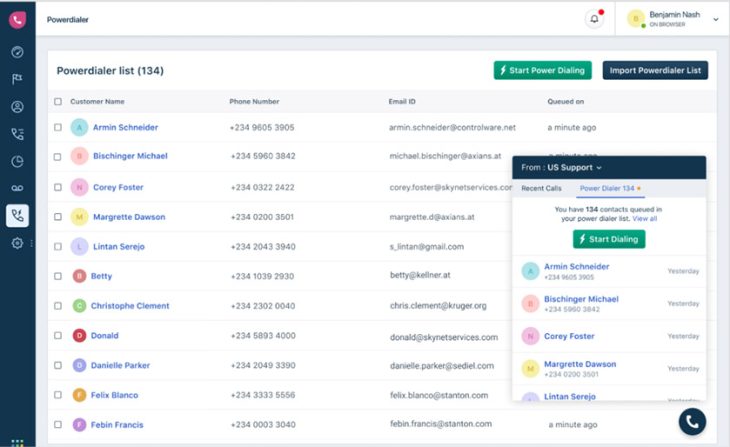Open settings gear icon in sidebar
Viewport: 730px width, 447px height.
coord(17,243)
